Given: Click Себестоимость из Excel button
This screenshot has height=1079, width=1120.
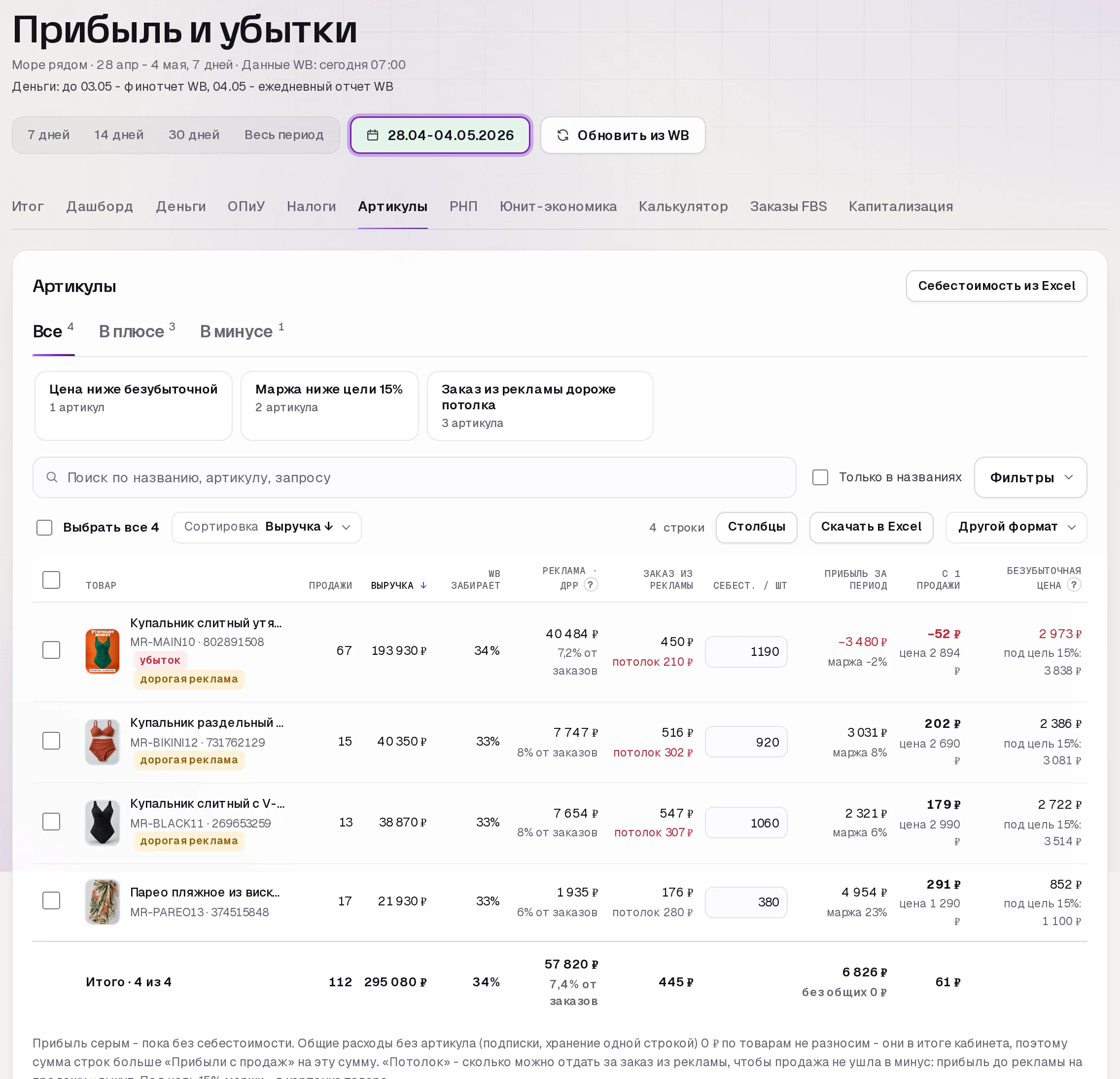Looking at the screenshot, I should (997, 286).
